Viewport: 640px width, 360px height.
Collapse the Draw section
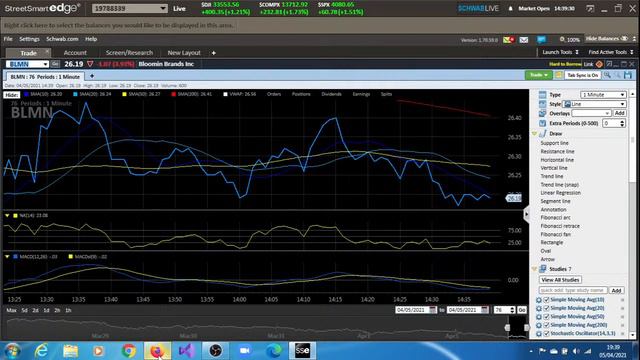point(534,133)
